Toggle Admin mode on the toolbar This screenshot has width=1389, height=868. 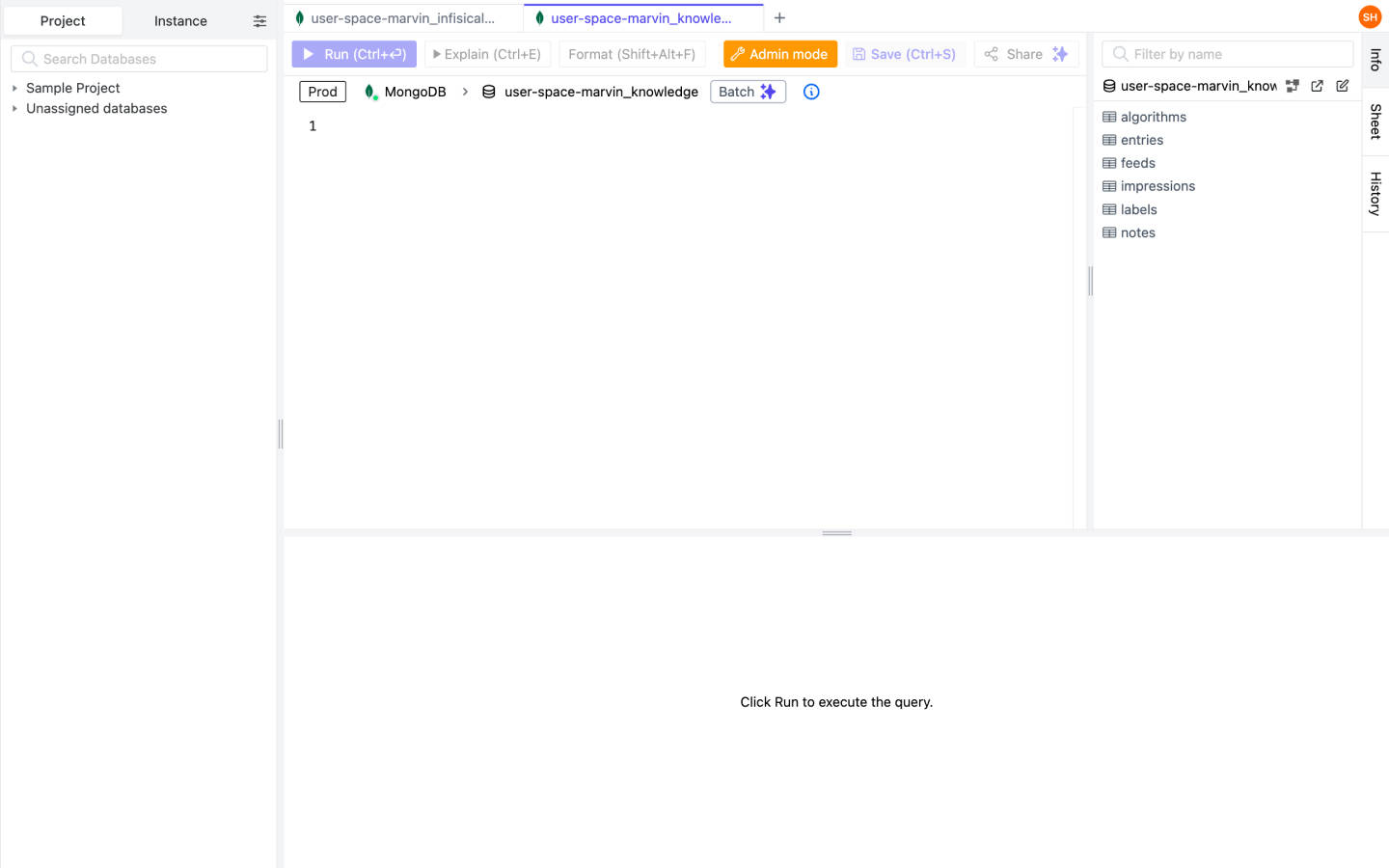coord(779,54)
